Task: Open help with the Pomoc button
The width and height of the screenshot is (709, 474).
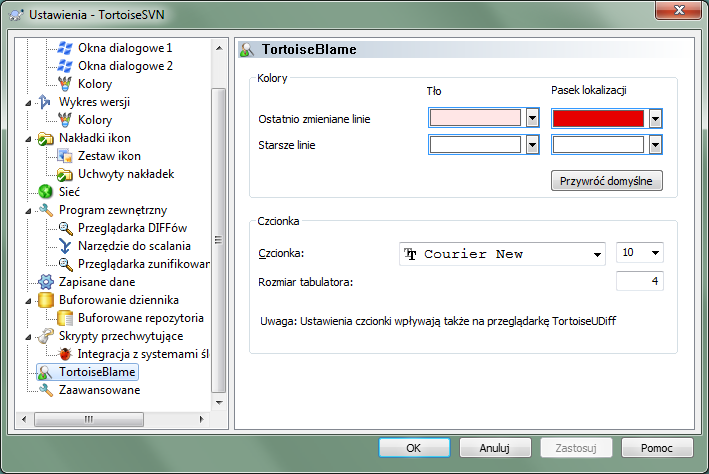Action: click(x=657, y=448)
